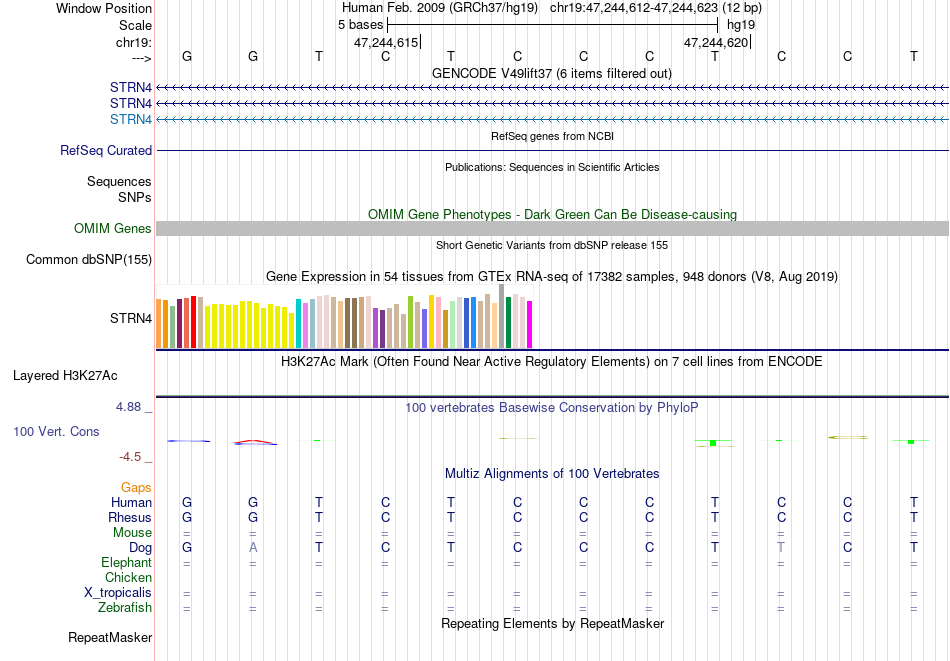This screenshot has width=950, height=661.
Task: Open Multiz Alignments of 100 Vertebrates title
Action: [552, 473]
